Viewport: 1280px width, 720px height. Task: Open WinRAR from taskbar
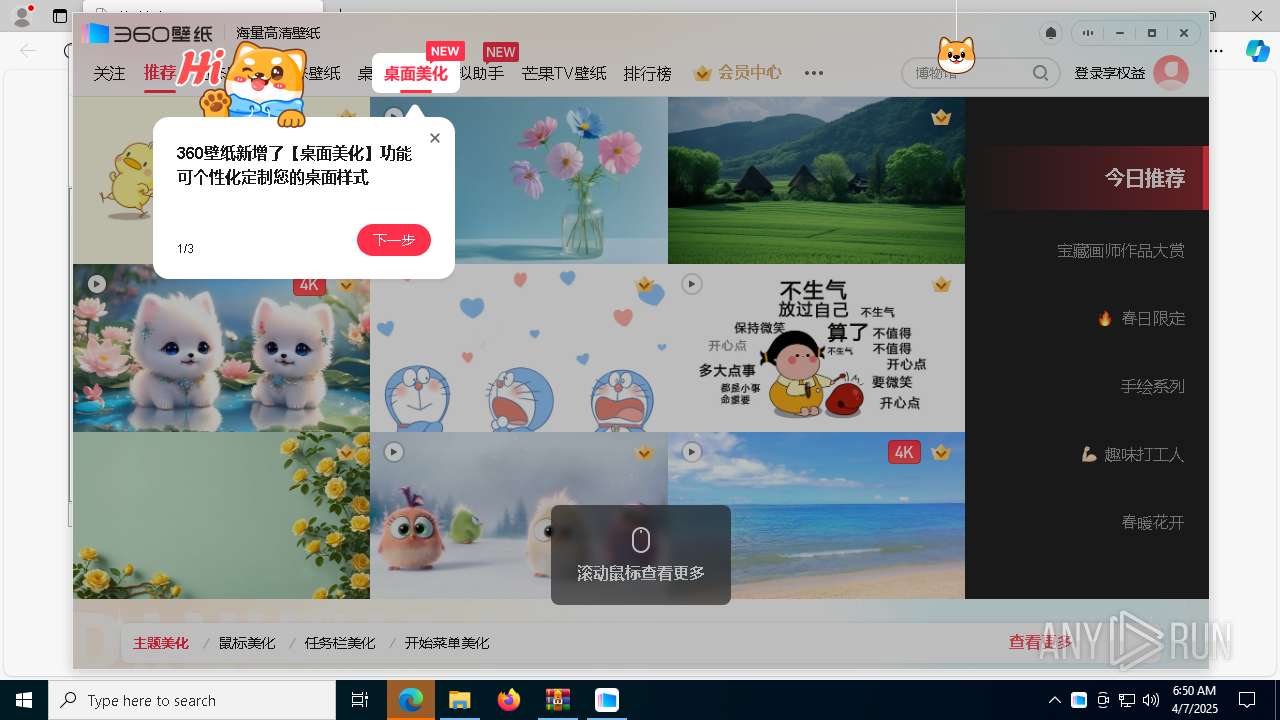click(557, 700)
